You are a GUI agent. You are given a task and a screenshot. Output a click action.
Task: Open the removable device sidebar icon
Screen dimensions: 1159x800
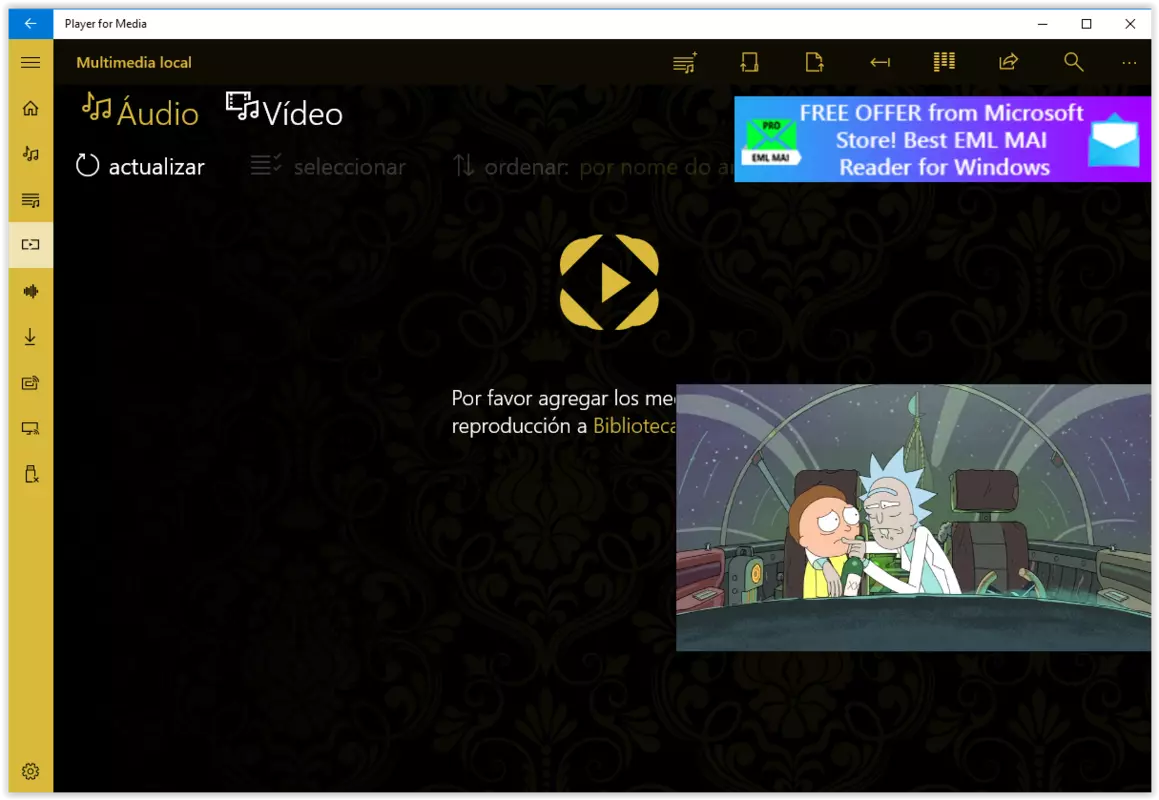(x=30, y=475)
